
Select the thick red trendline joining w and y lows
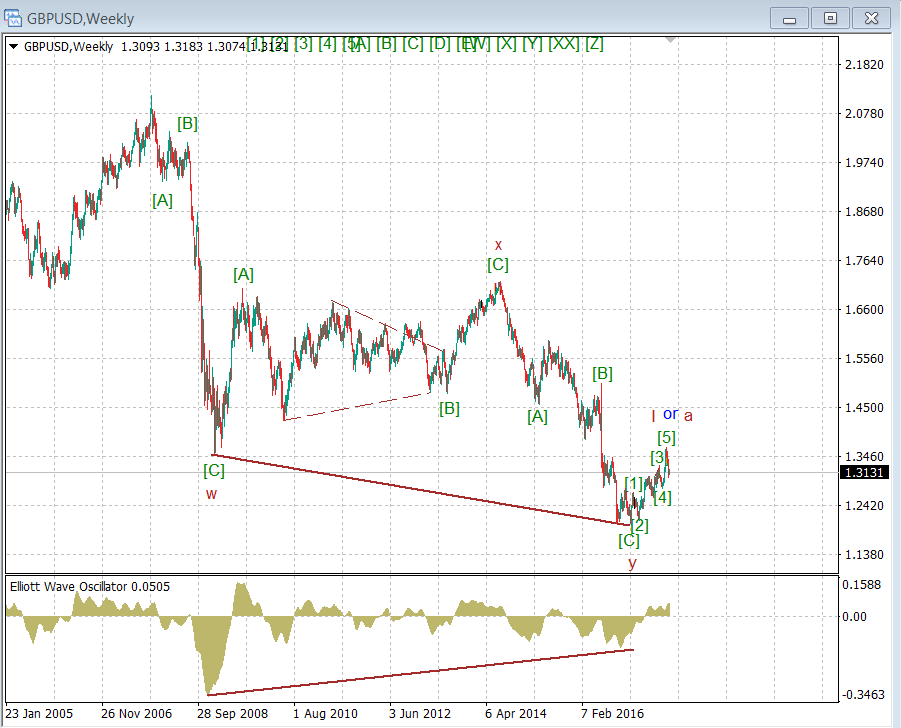pyautogui.click(x=422, y=490)
